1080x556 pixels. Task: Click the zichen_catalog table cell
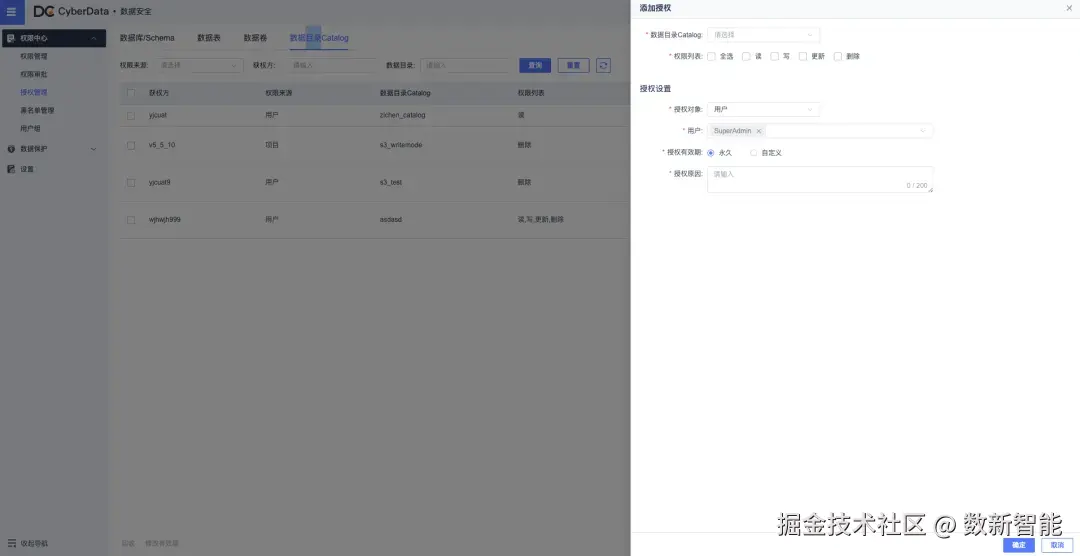tap(402, 115)
